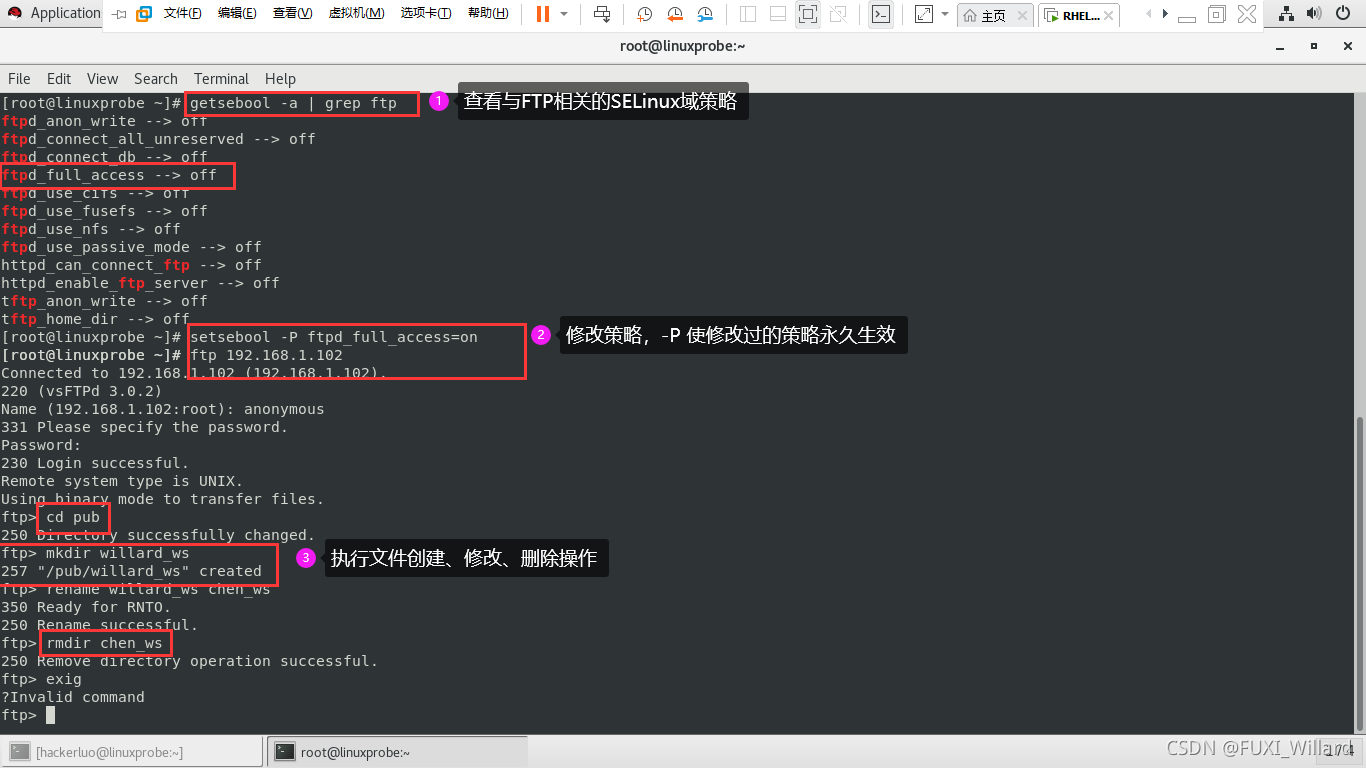Click '230 Login successful.' line
The image size is (1366, 768).
[x=95, y=463]
